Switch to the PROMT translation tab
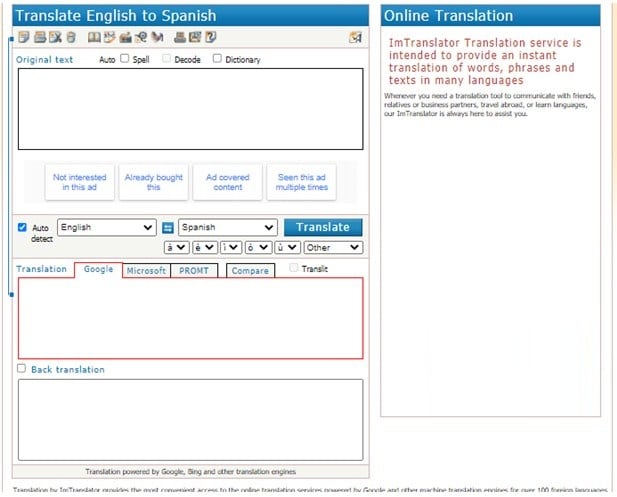 pos(194,271)
